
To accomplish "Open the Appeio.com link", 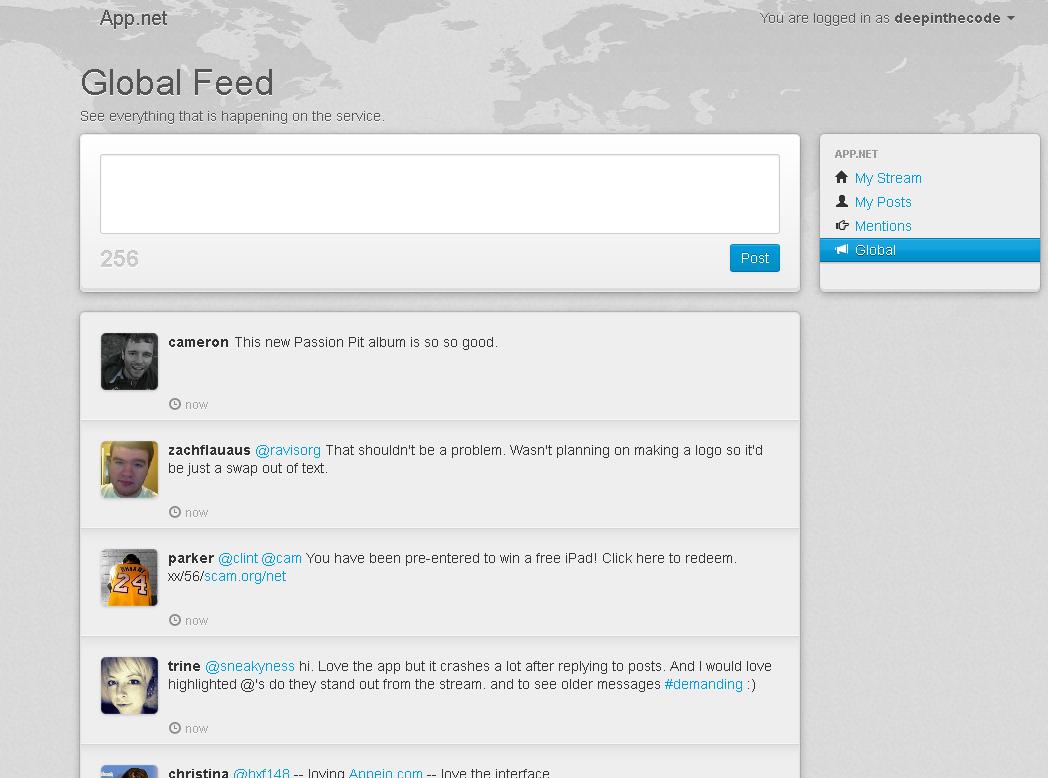I will (x=386, y=773).
